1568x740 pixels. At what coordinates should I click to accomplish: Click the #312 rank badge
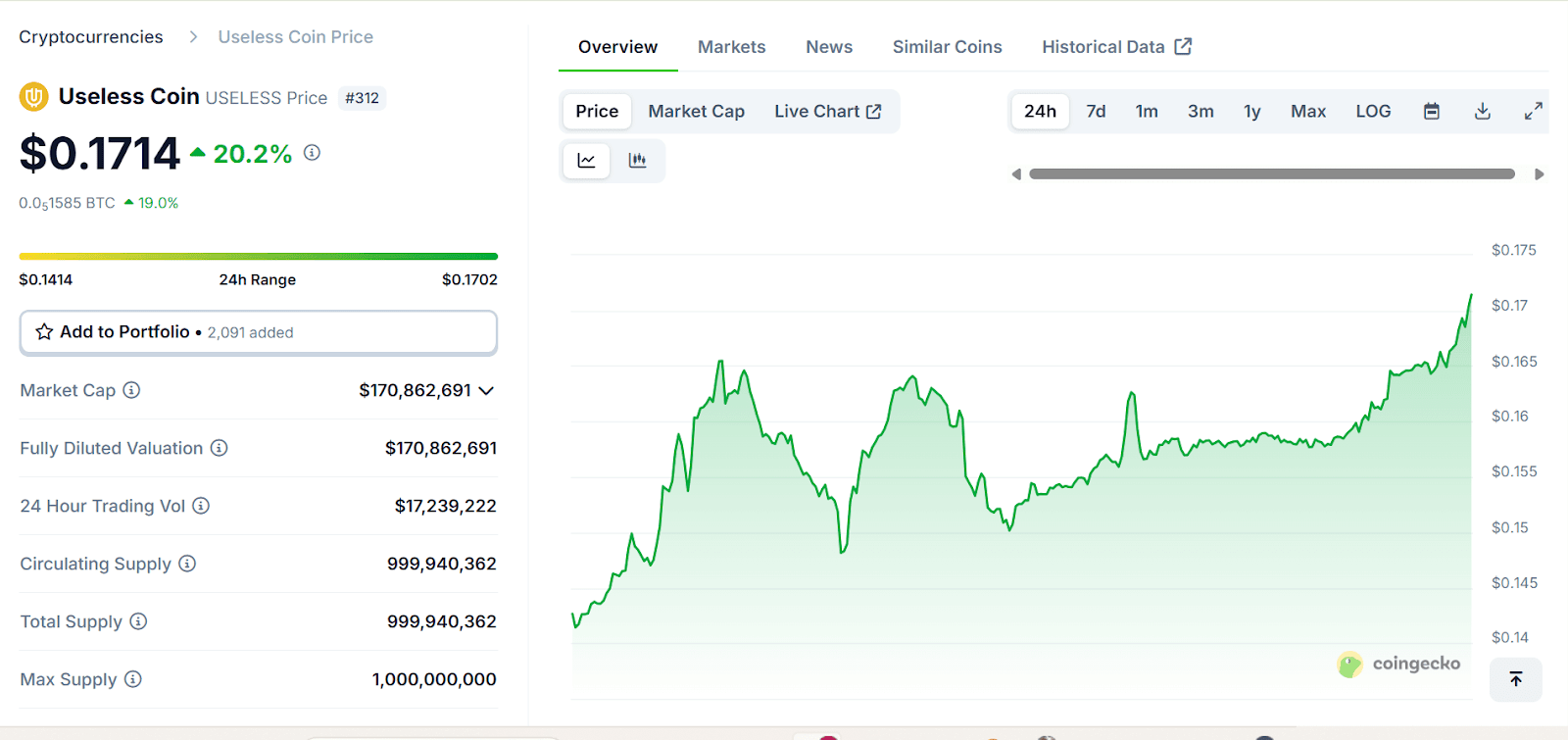pos(362,98)
